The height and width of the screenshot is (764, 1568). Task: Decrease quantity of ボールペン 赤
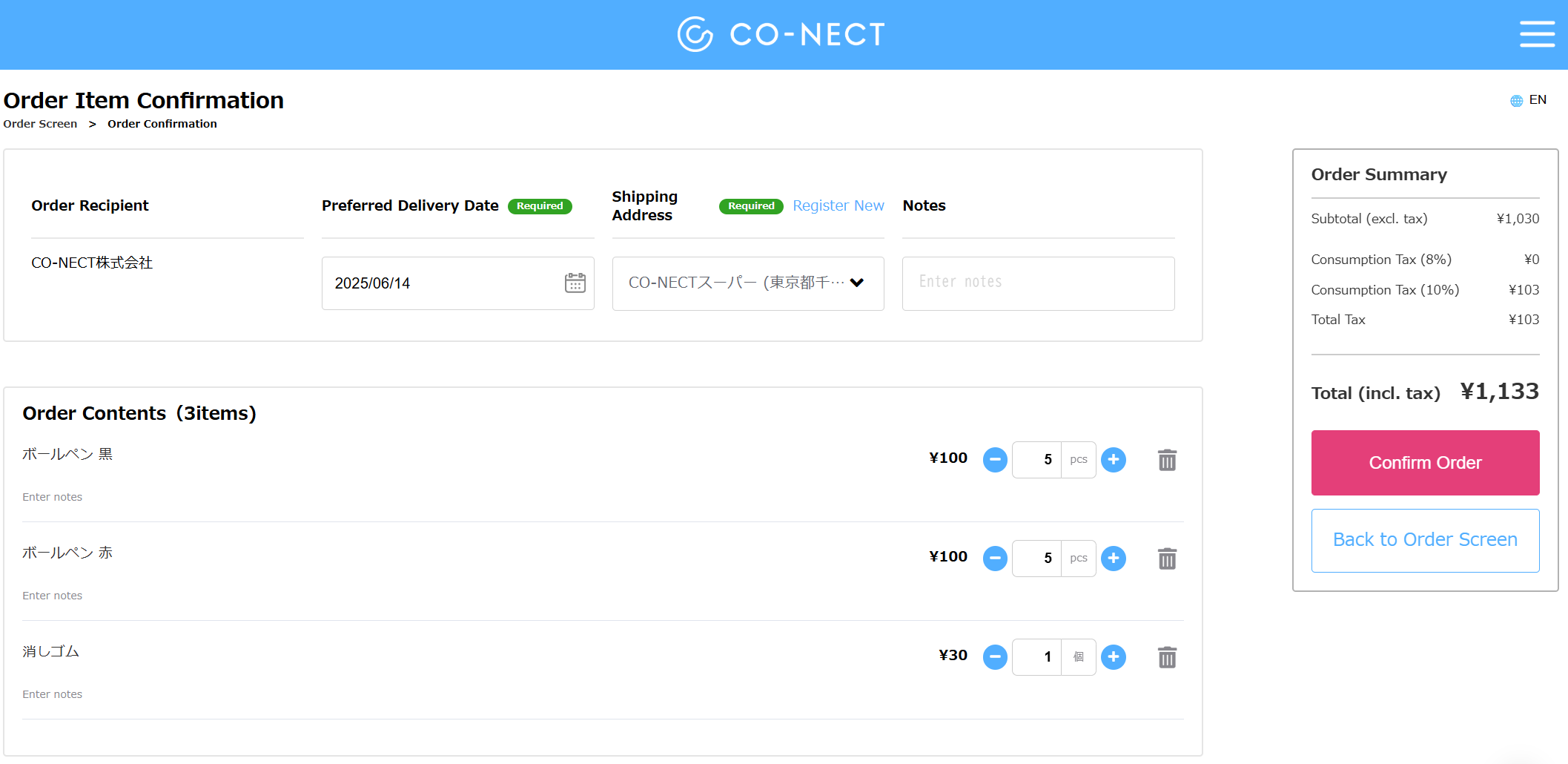995,559
